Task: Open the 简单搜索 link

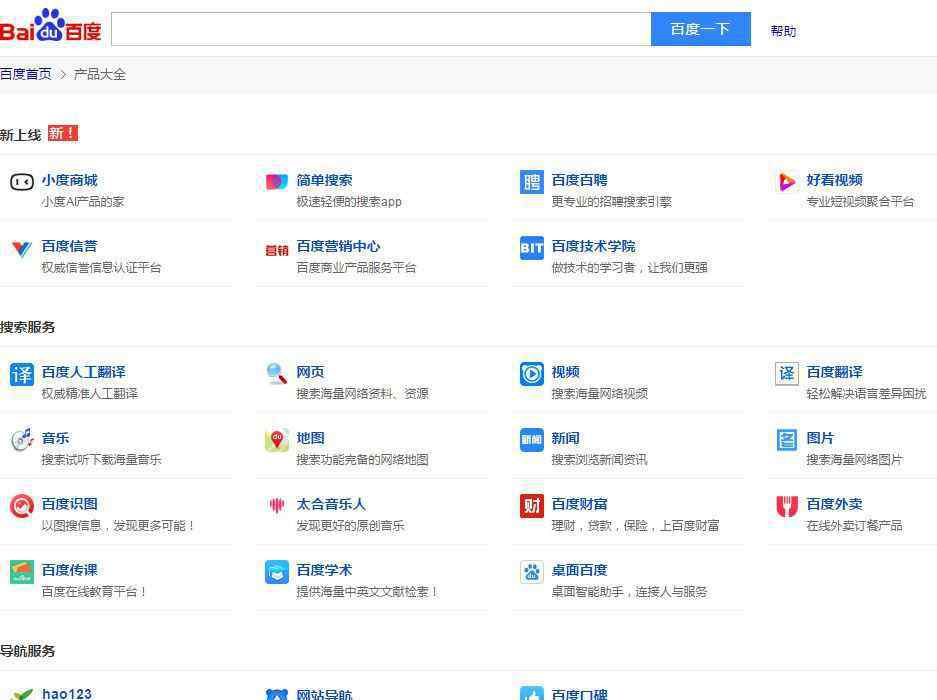Action: [324, 180]
